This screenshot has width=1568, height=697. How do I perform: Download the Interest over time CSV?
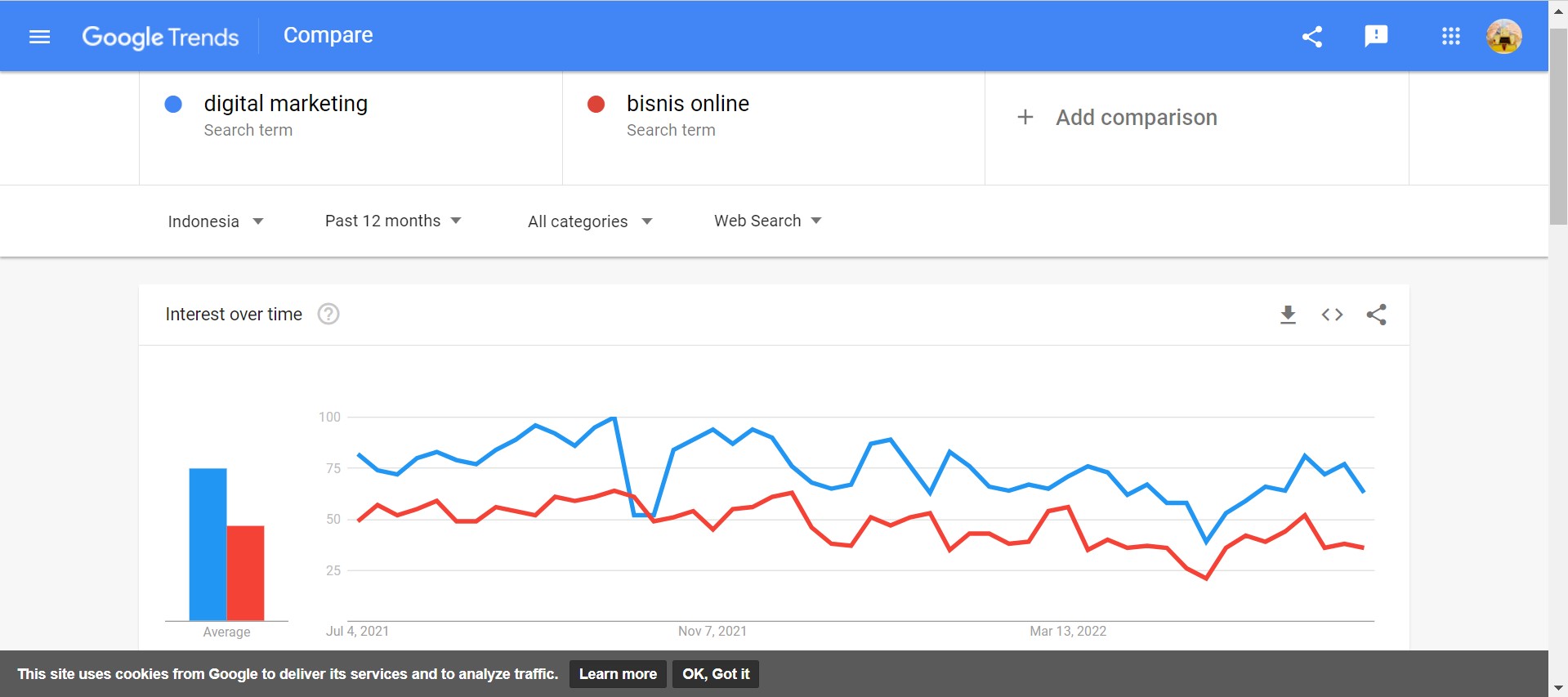[x=1288, y=315]
